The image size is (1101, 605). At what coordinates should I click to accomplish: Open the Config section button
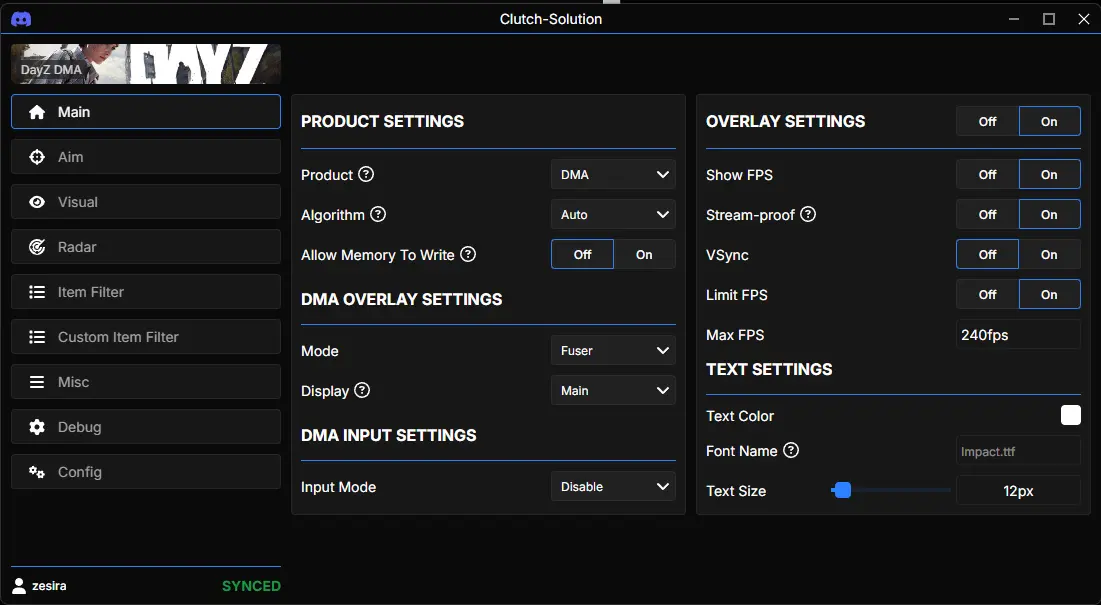pos(146,472)
